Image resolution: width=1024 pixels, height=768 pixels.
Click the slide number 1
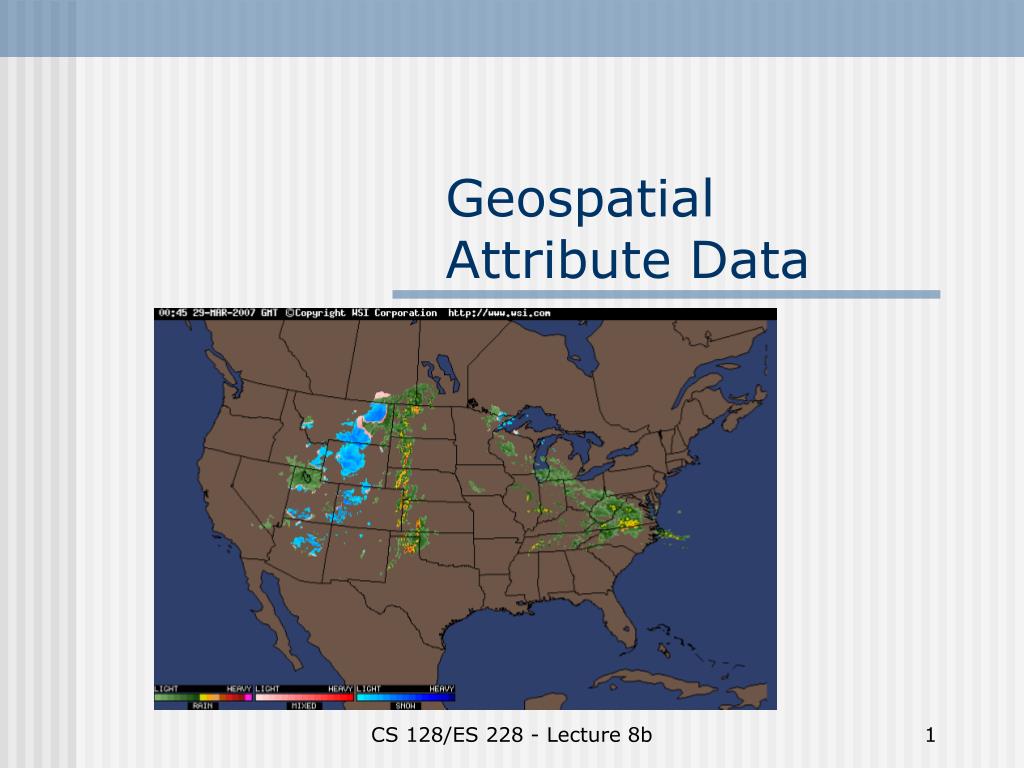click(x=931, y=735)
